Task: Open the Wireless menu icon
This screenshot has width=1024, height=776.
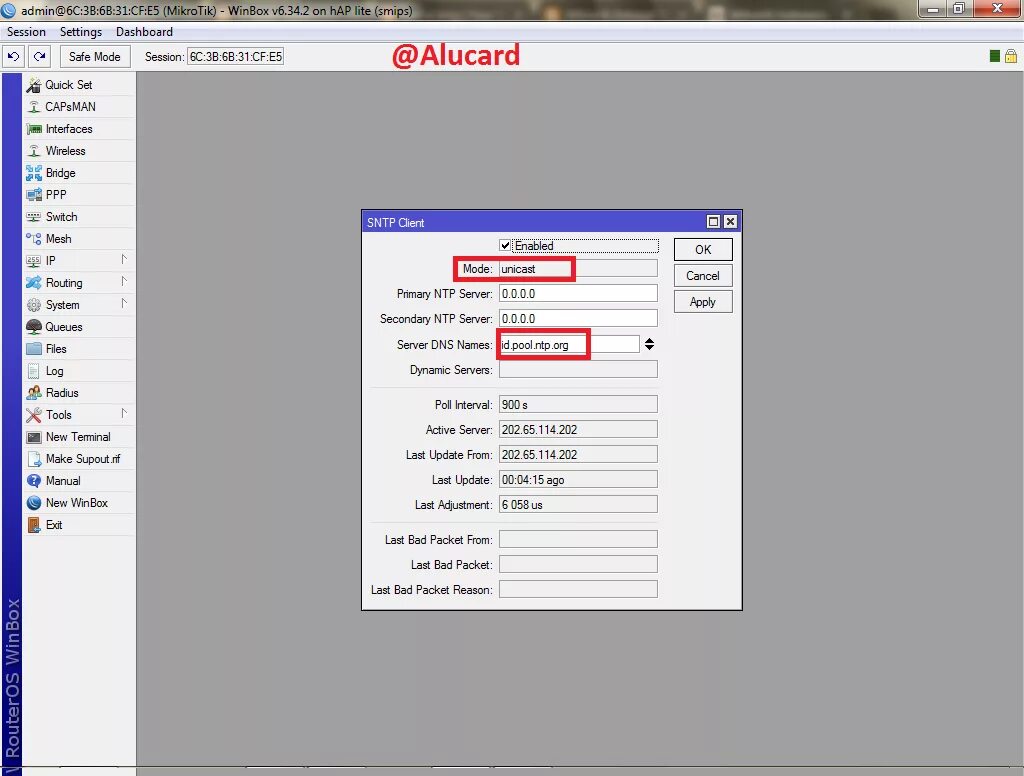Action: pyautogui.click(x=33, y=151)
